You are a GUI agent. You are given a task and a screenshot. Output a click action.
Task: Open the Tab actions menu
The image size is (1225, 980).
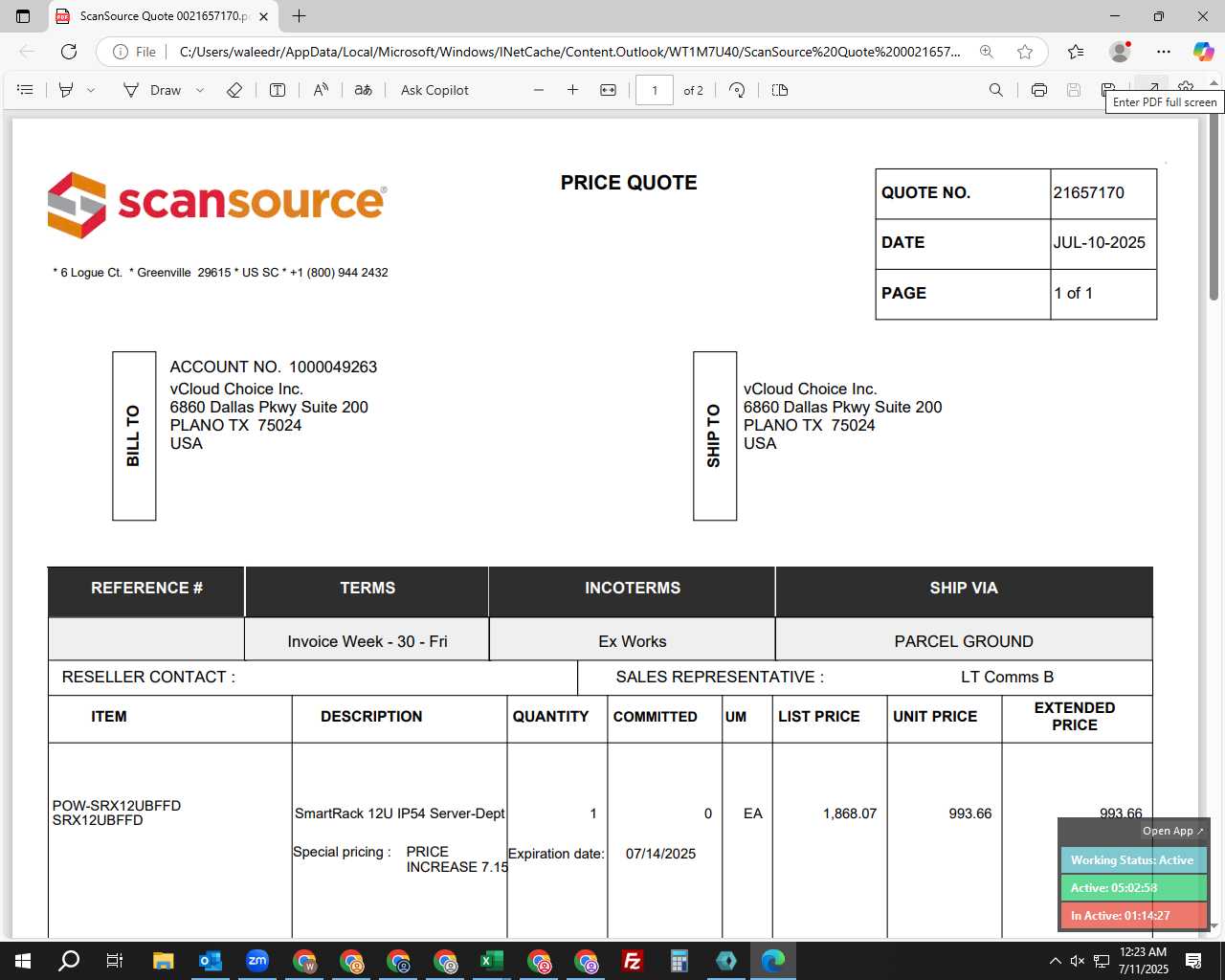[23, 16]
